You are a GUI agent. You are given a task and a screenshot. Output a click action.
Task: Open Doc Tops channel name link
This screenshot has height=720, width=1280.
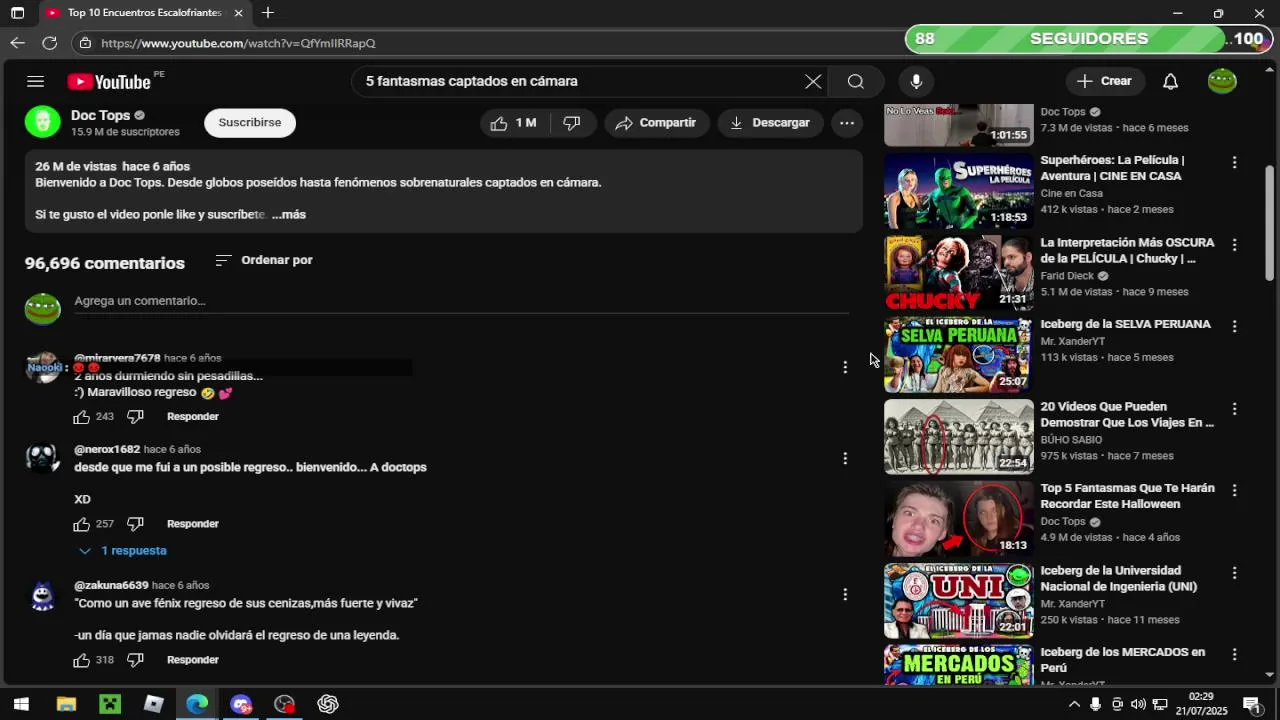pyautogui.click(x=100, y=115)
